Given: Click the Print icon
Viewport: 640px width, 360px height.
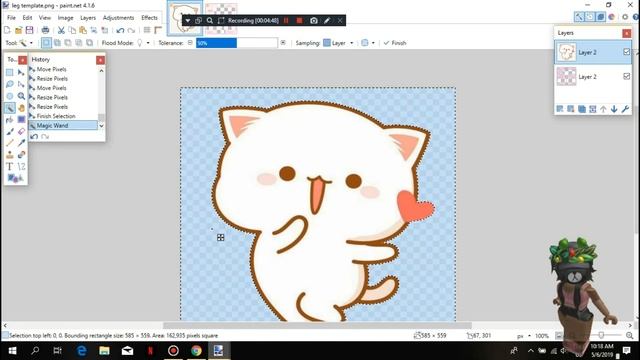Looking at the screenshot, I should [45, 30].
